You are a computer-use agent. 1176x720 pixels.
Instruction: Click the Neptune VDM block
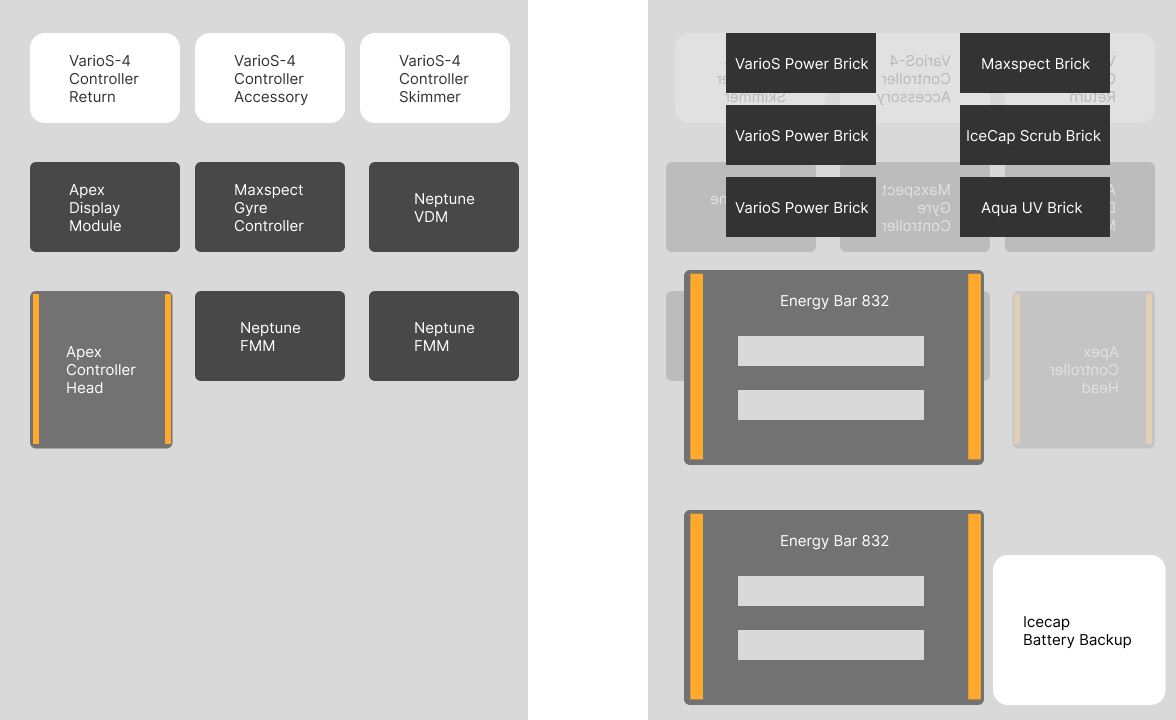point(444,207)
